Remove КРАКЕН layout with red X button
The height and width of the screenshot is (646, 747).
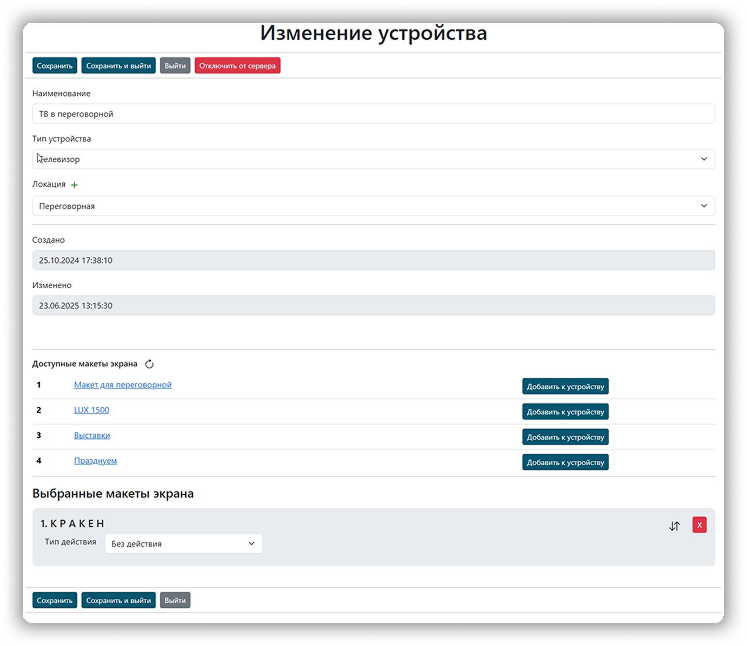[699, 525]
